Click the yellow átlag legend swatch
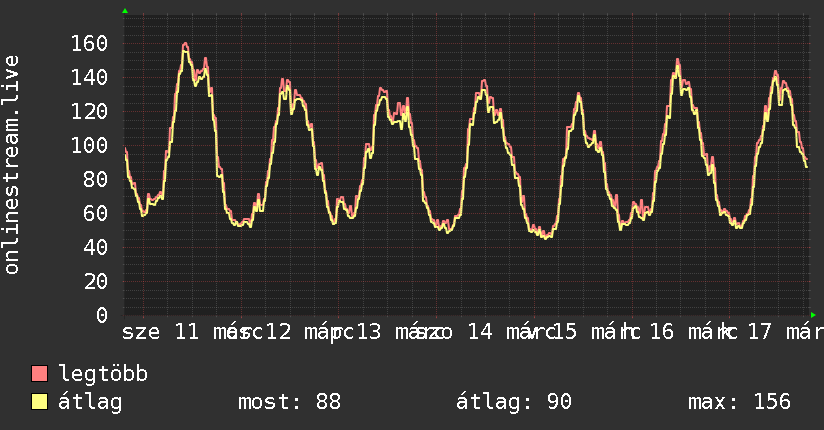Screen dimensions: 824x430 pyautogui.click(x=39, y=402)
